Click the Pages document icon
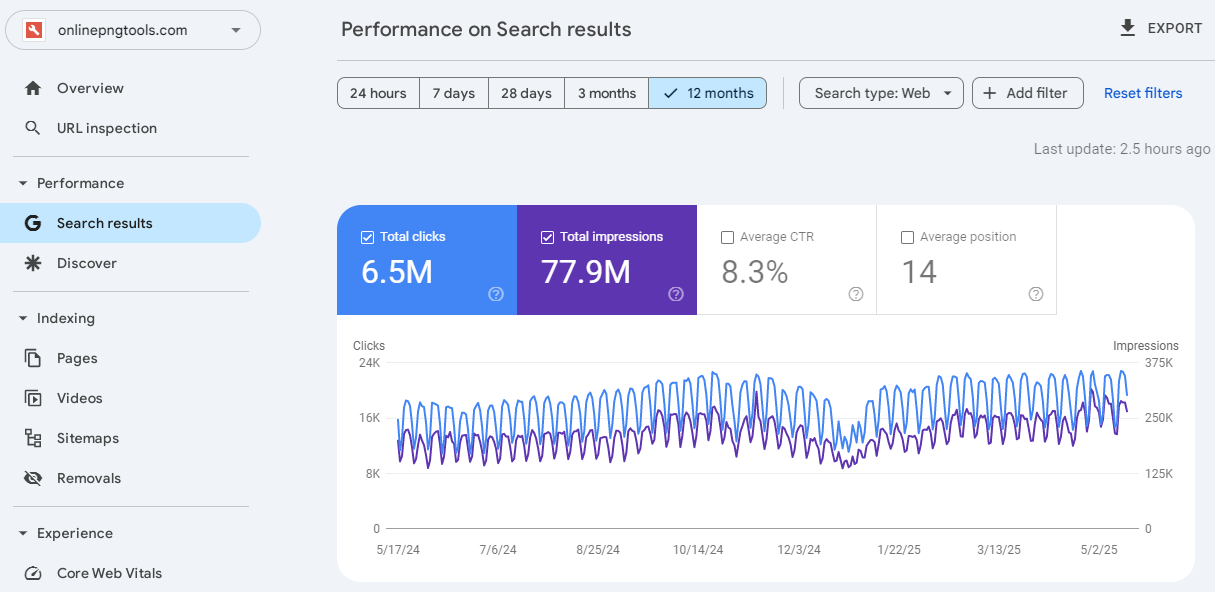 point(33,358)
